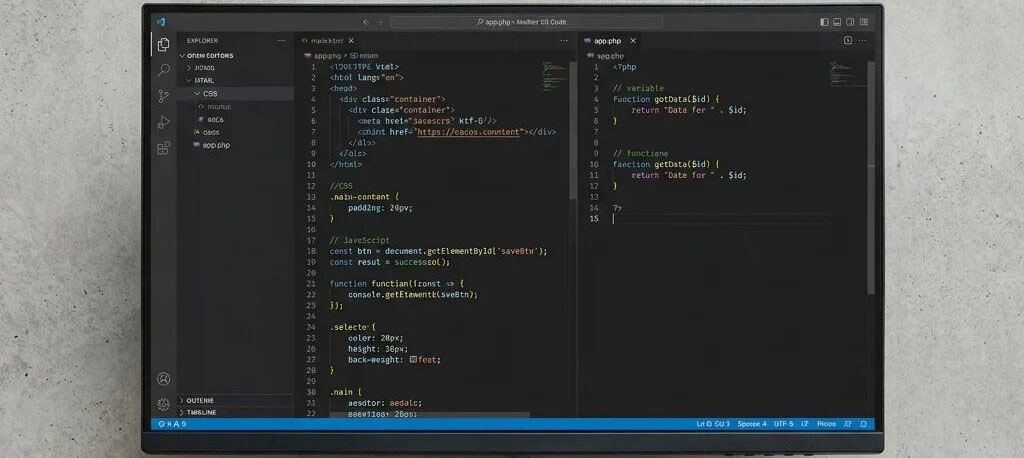Select the app.php tab in right editor
The height and width of the screenshot is (458, 1024).
pos(611,41)
